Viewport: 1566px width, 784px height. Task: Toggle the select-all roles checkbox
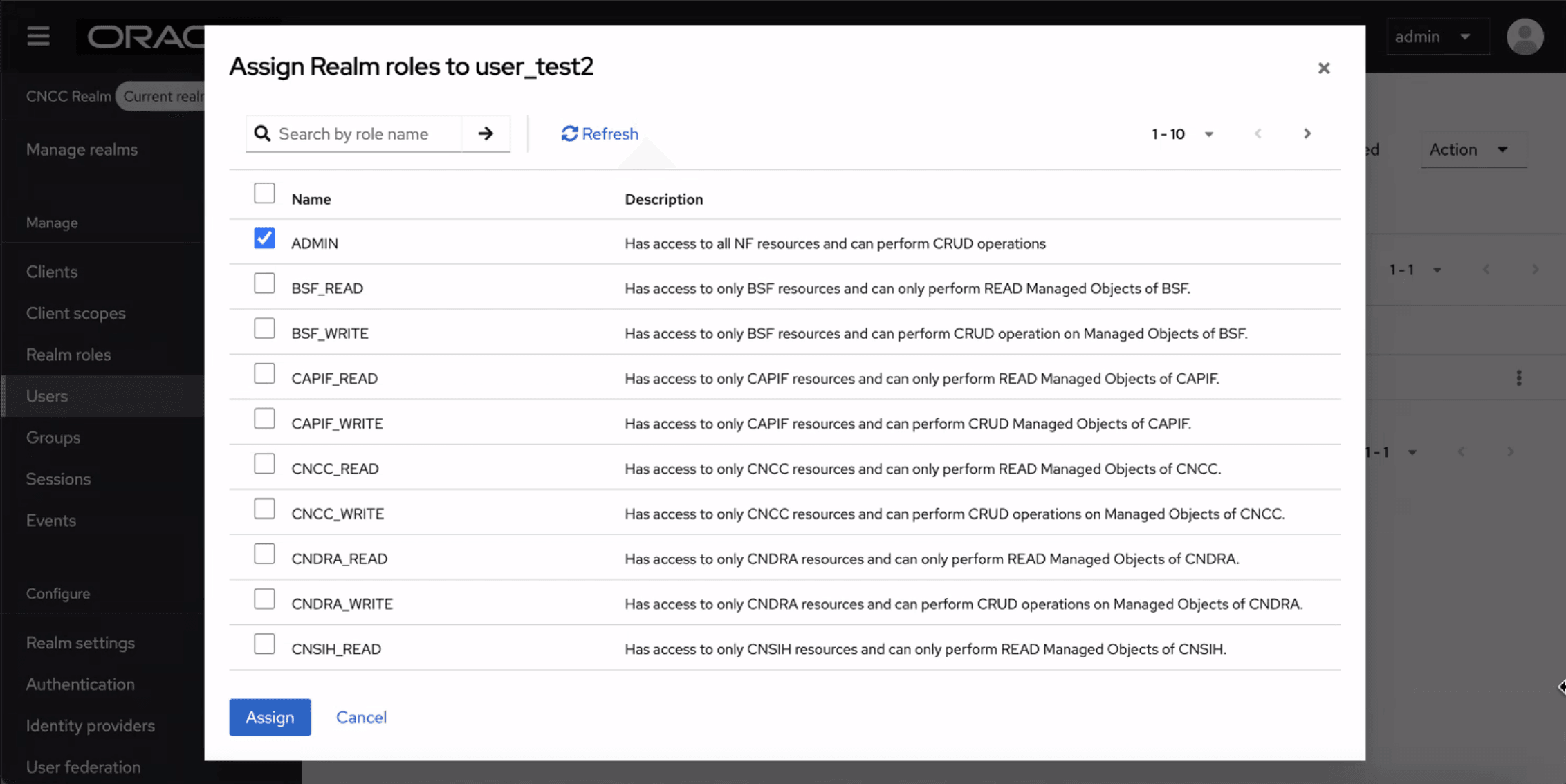tap(264, 193)
